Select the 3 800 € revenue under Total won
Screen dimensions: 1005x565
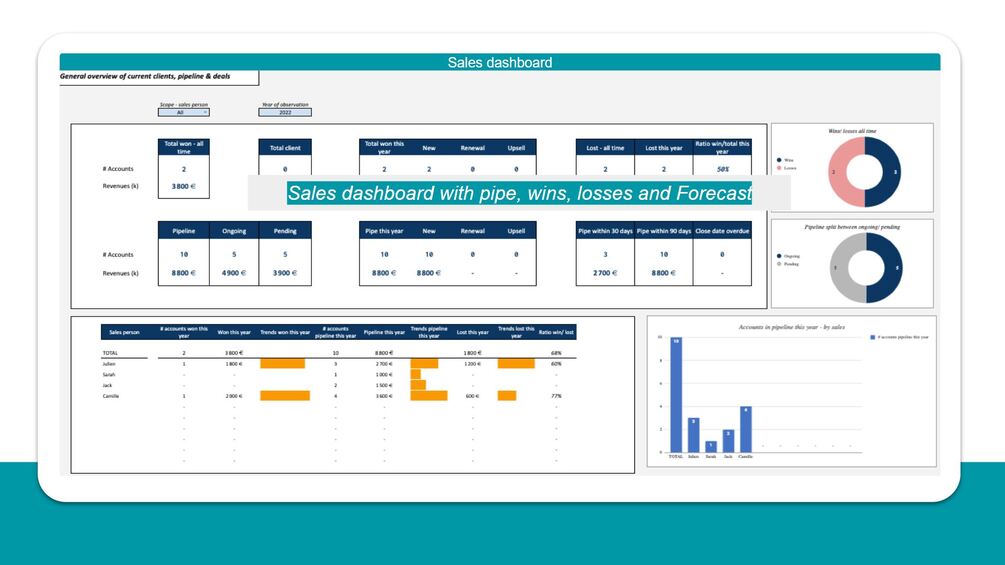[183, 186]
